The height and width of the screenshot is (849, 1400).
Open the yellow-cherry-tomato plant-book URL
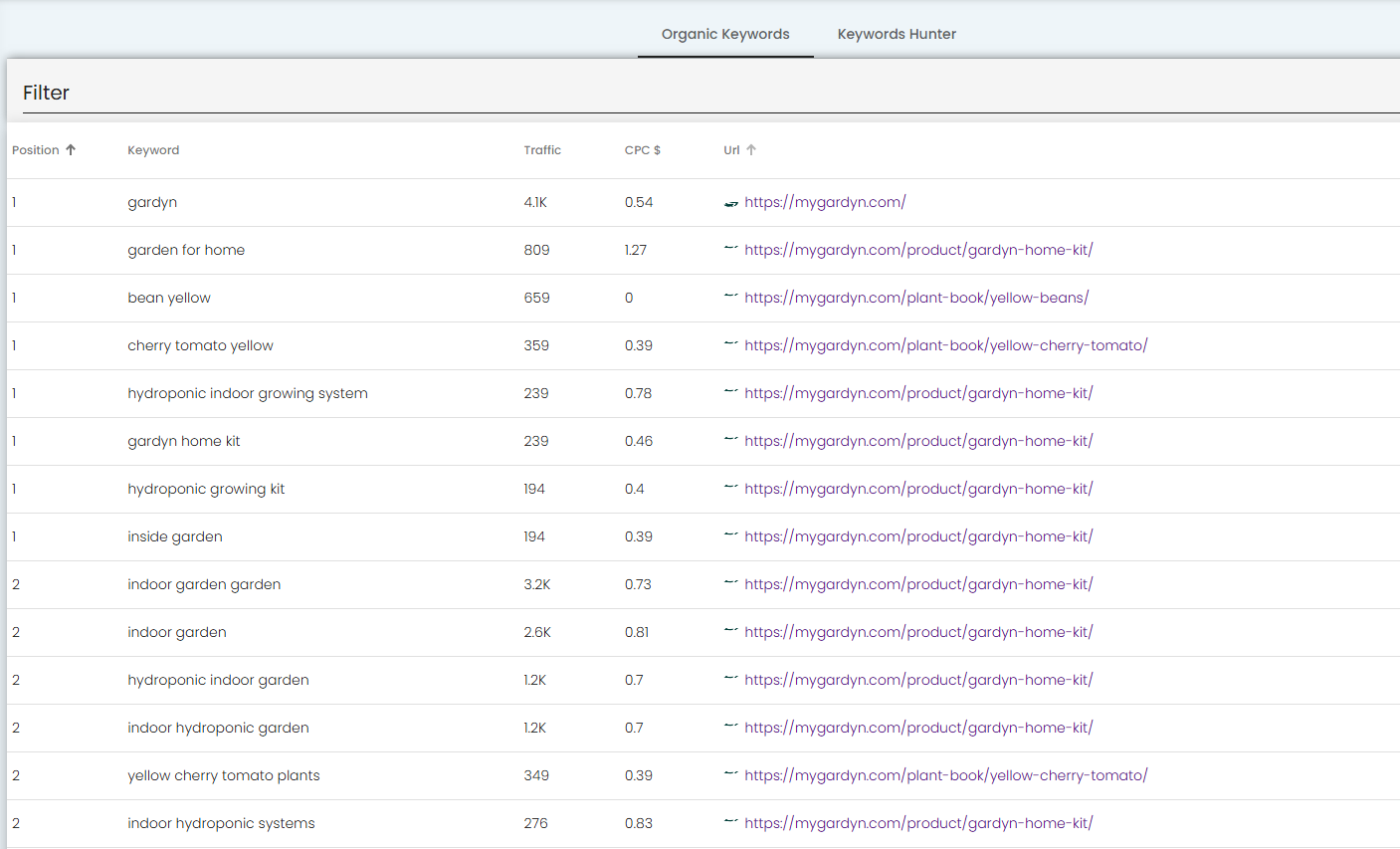(x=946, y=345)
